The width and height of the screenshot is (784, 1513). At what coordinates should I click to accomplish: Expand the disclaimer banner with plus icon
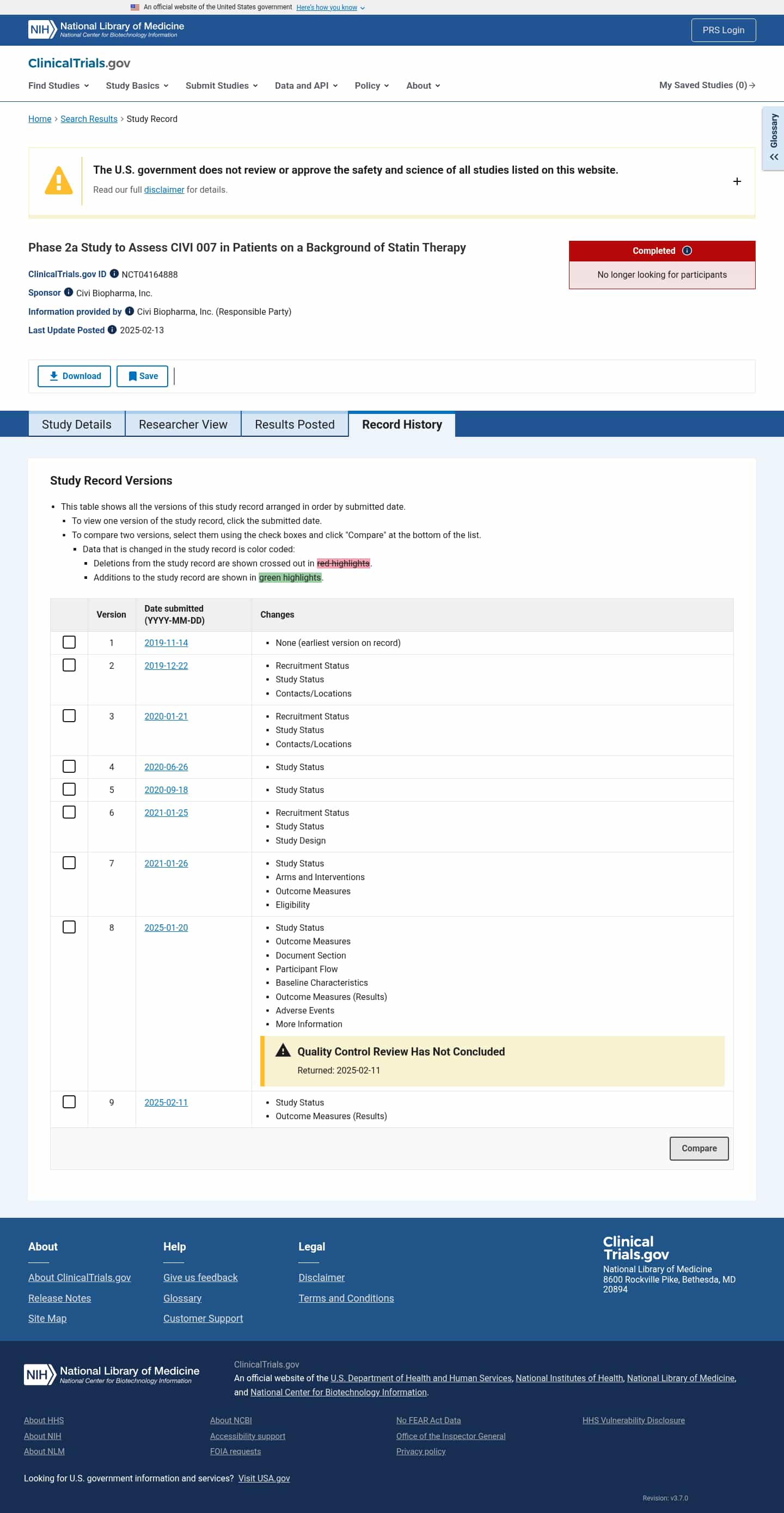737,181
